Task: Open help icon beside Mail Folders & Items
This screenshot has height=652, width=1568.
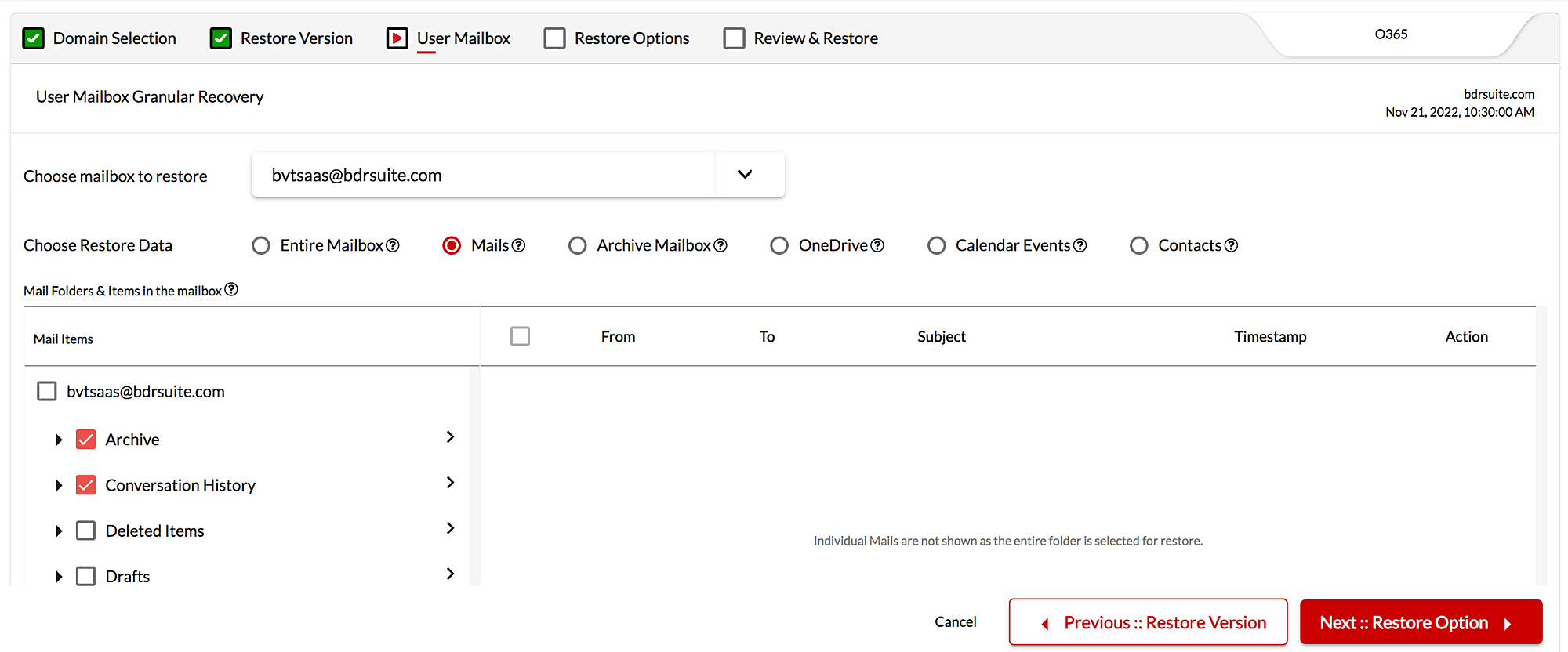Action: click(x=231, y=289)
